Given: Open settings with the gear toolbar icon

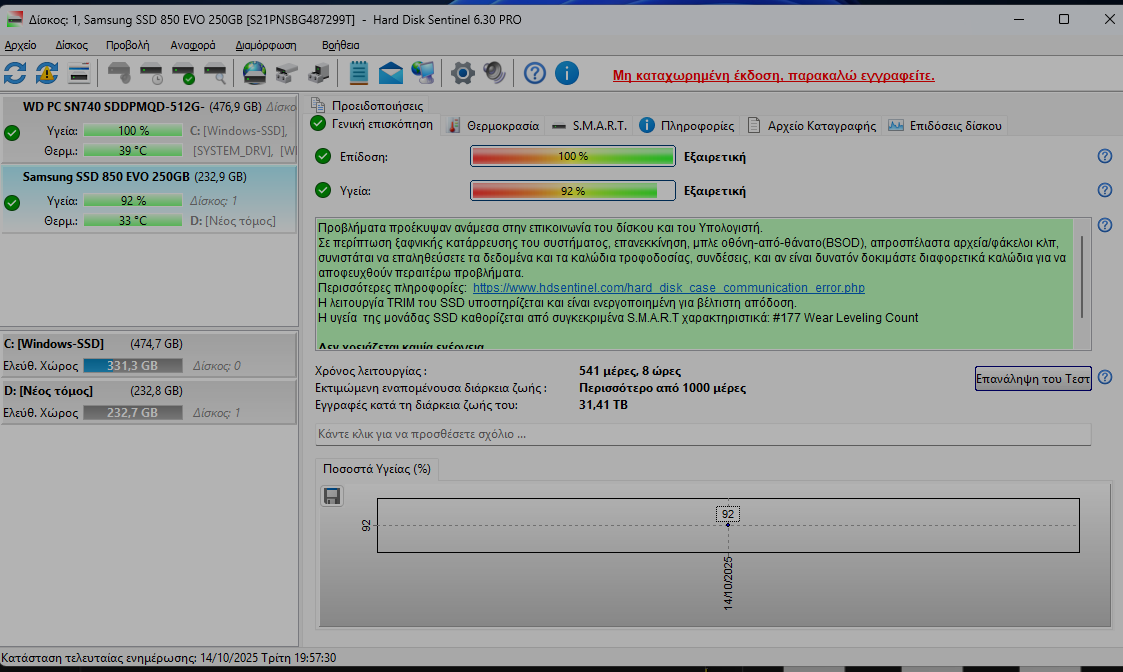Looking at the screenshot, I should click(x=461, y=73).
